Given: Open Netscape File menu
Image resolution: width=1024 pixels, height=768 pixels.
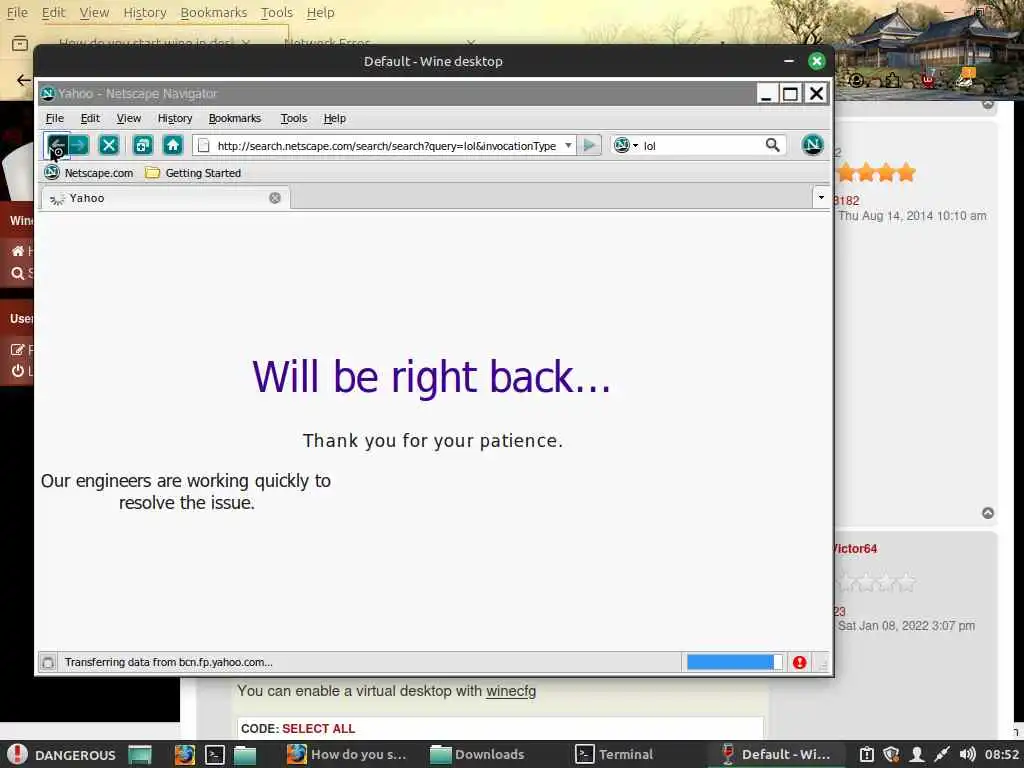Looking at the screenshot, I should [x=55, y=118].
